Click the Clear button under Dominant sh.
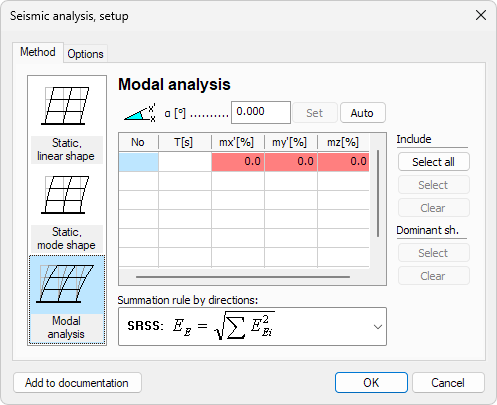 pos(433,276)
